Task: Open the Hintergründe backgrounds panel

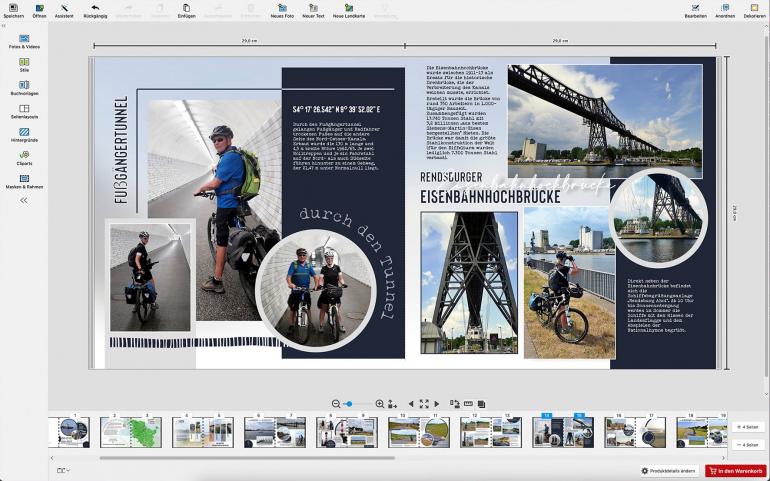Action: click(x=24, y=132)
